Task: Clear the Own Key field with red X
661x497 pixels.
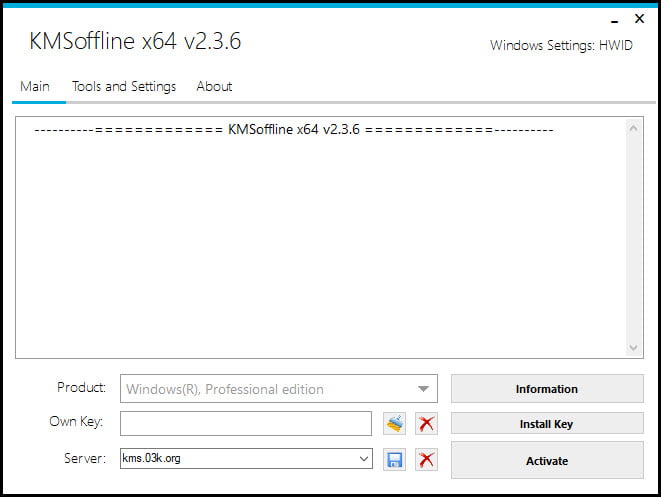Action: click(x=426, y=424)
